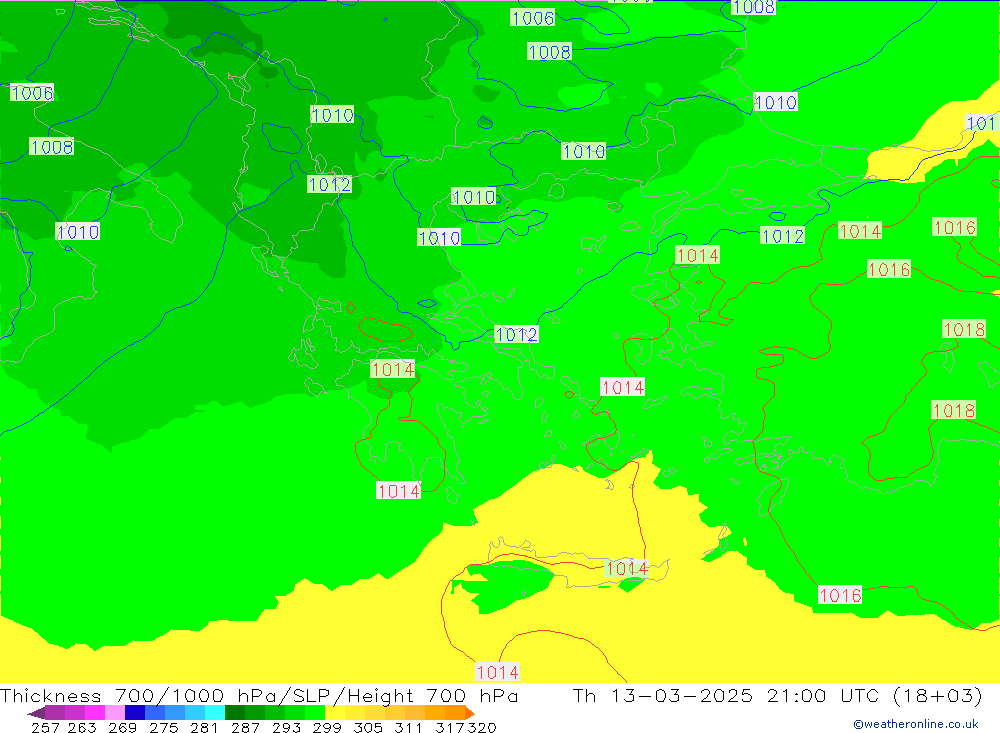Click the legend value 299
Viewport: 1000px width, 733px height.
(x=327, y=727)
